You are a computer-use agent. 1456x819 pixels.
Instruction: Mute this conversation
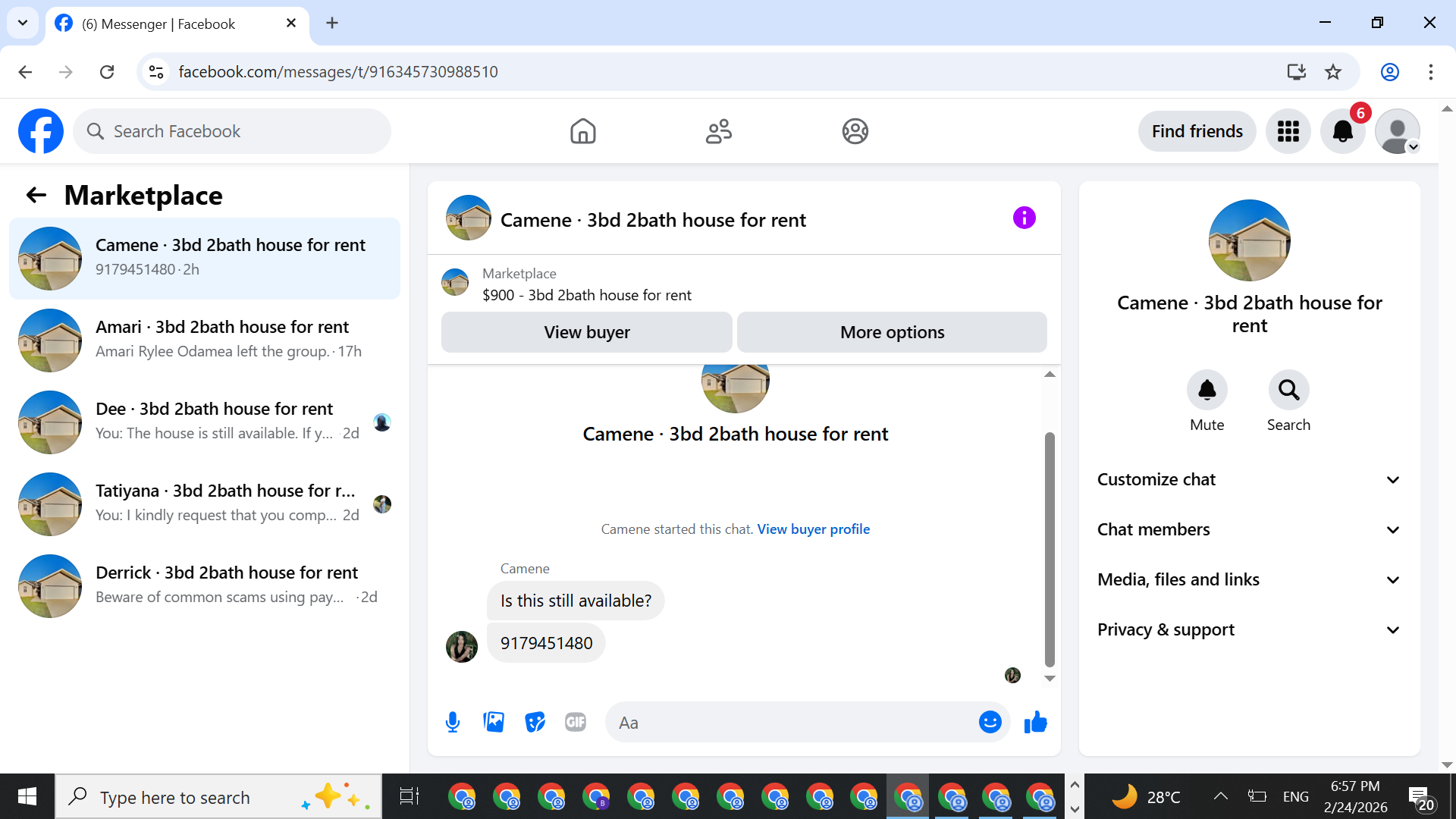[x=1207, y=390]
